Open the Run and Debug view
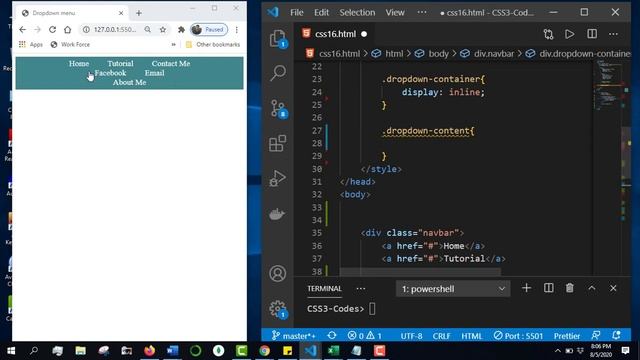This screenshot has height=360, width=640. click(x=278, y=178)
